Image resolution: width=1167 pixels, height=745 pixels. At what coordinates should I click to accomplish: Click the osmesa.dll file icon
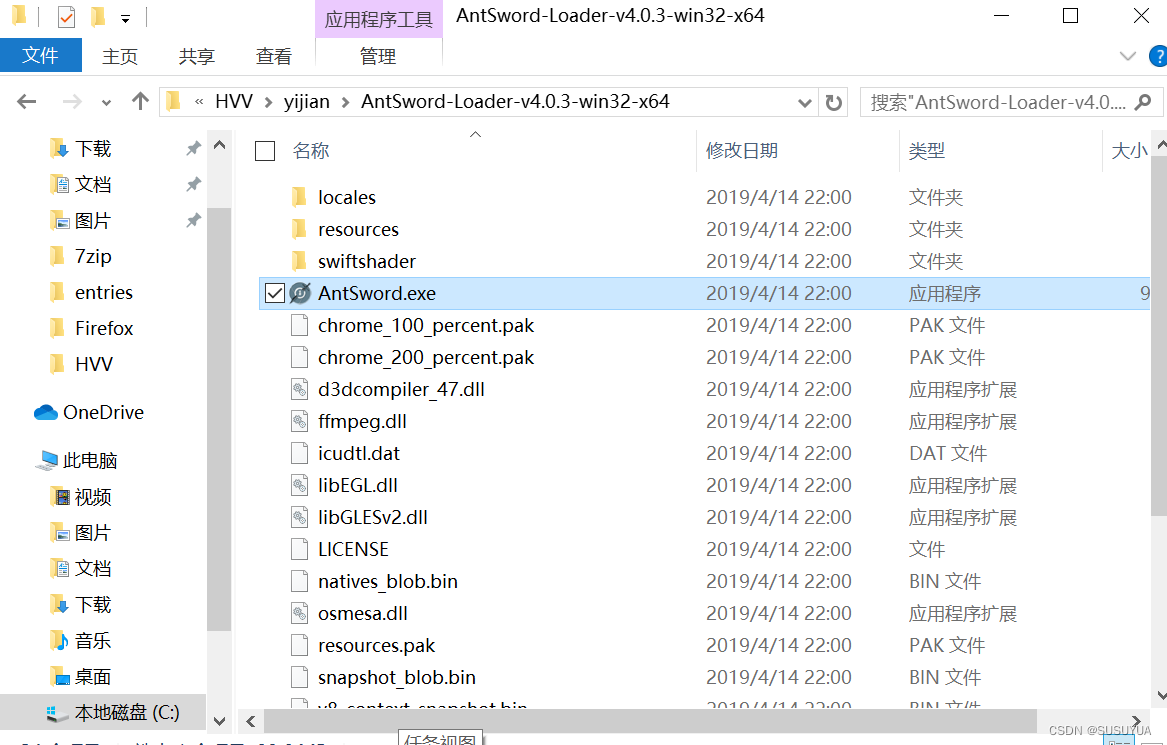click(299, 613)
